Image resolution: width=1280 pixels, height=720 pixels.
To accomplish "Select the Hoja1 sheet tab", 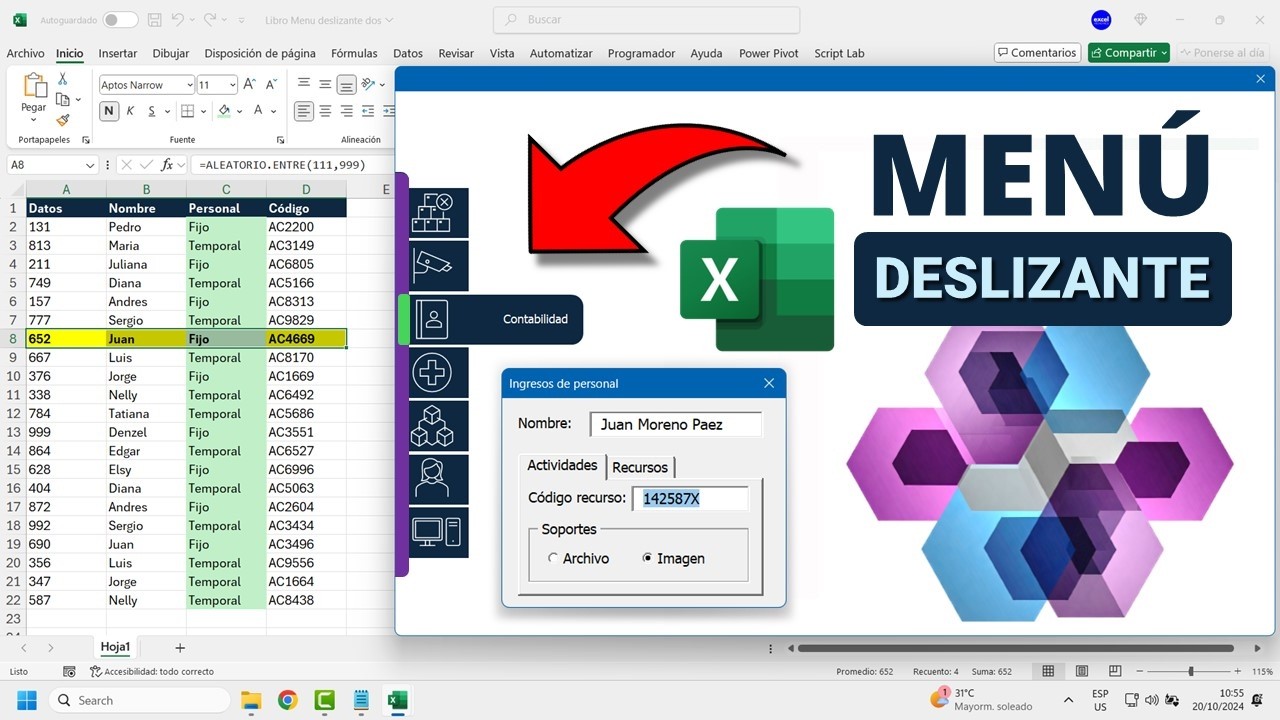I will pyautogui.click(x=115, y=648).
